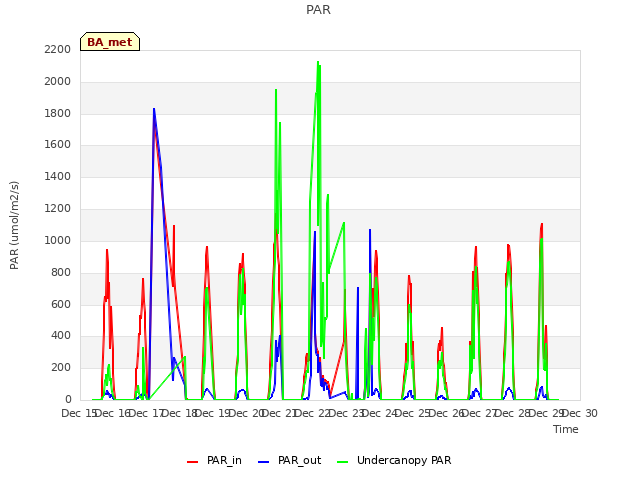Viewport: 640px width, 480px height.
Task: Click the 0 y-axis tick label
Action: pyautogui.click(x=68, y=399)
